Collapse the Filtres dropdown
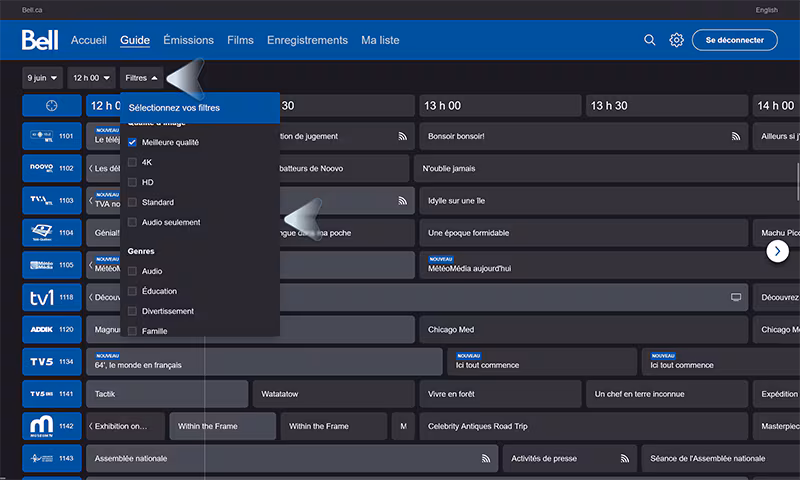The width and height of the screenshot is (800, 480). [141, 78]
